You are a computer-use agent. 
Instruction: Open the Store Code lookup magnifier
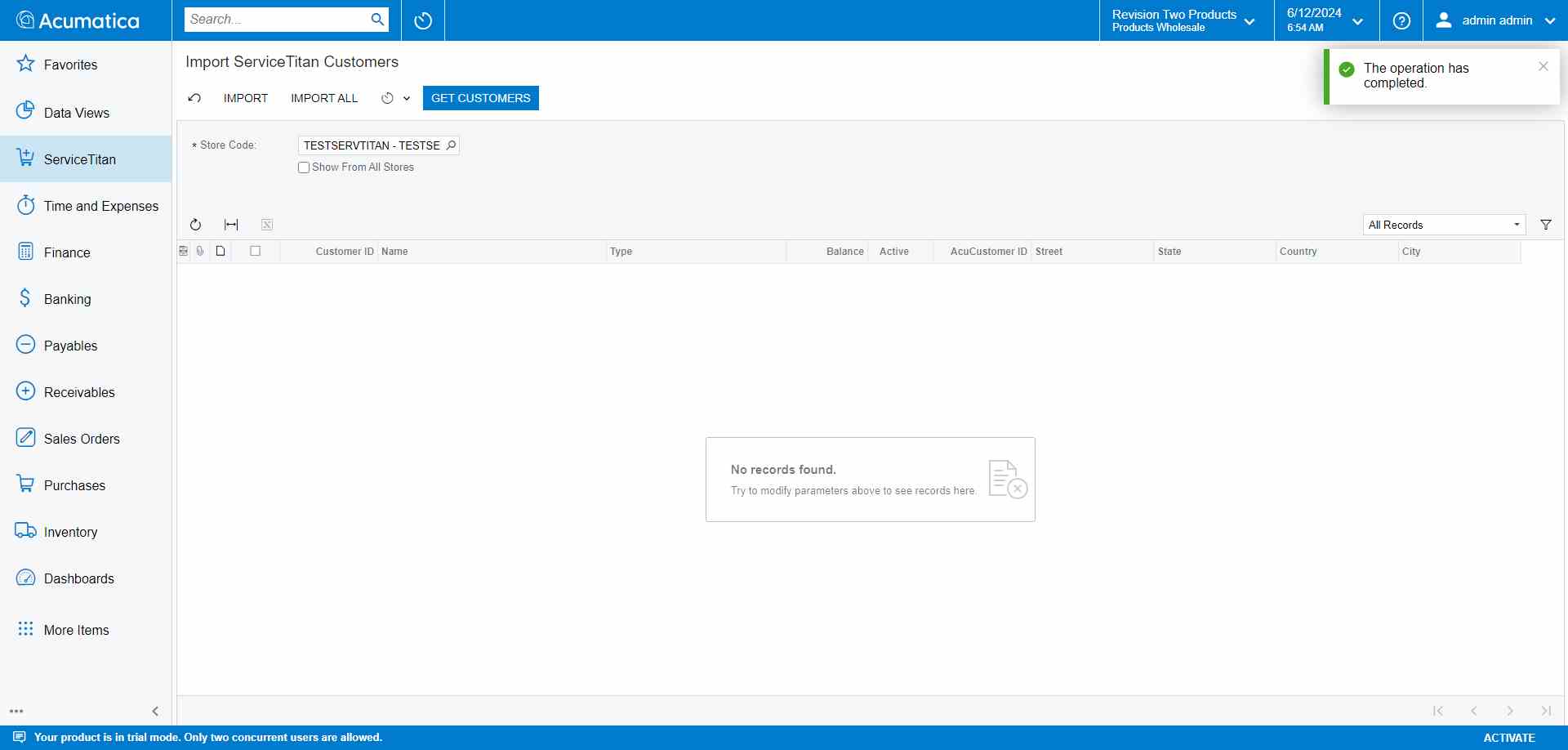pyautogui.click(x=451, y=145)
